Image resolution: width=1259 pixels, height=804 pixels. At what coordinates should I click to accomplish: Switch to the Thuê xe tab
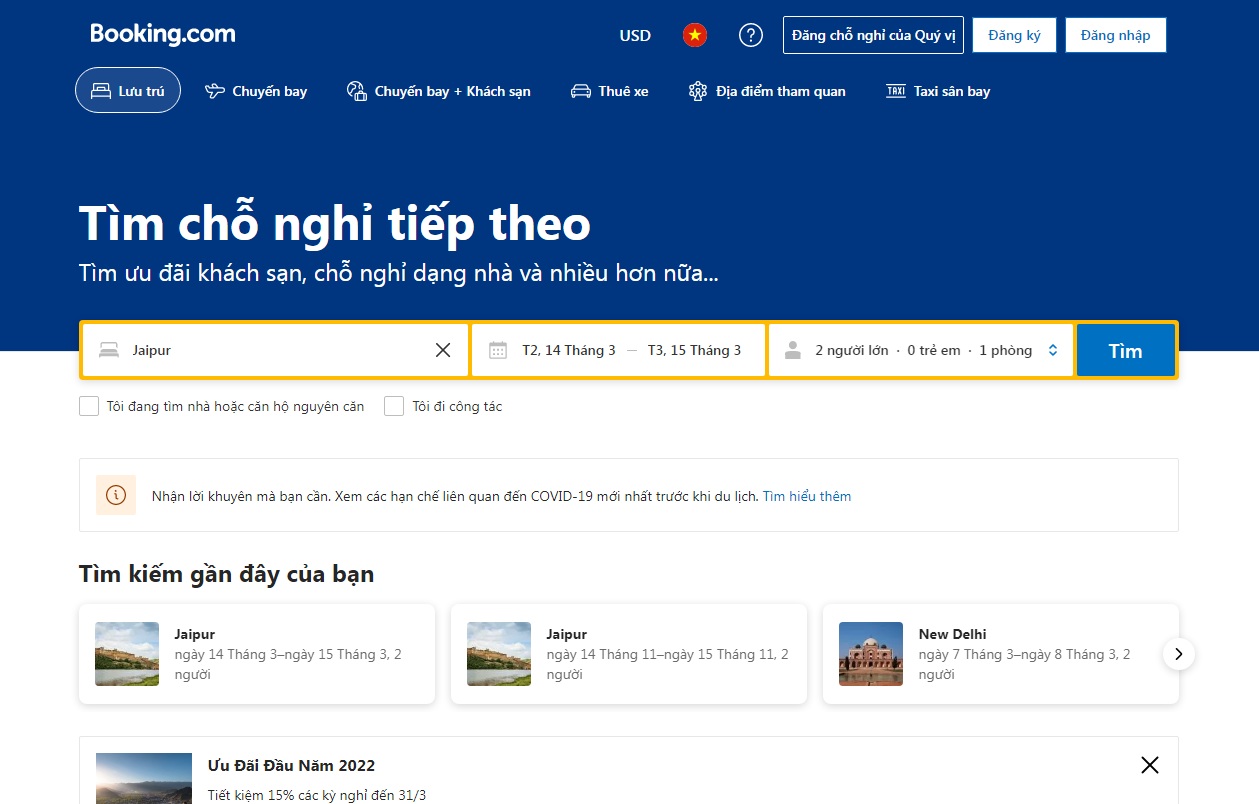coord(609,91)
